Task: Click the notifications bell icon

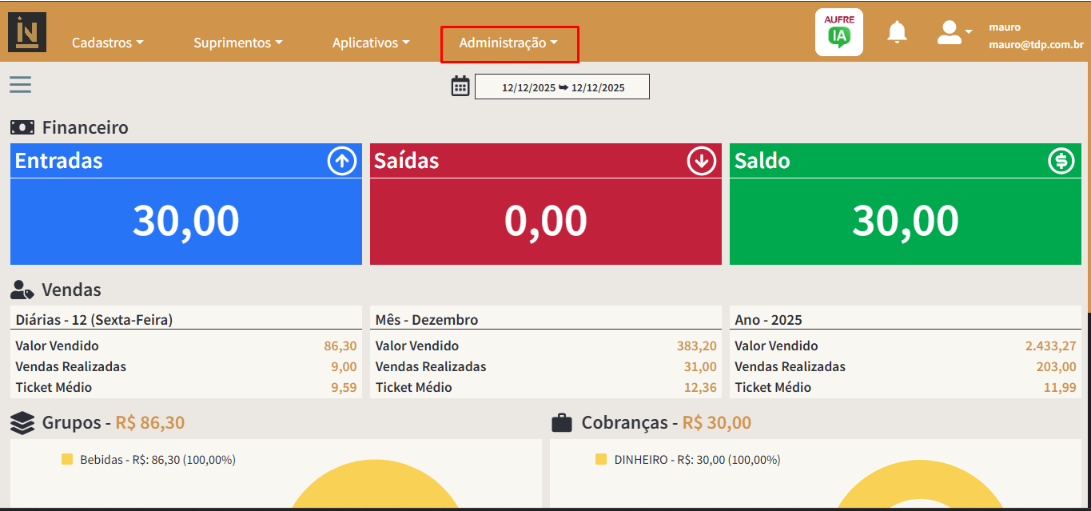Action: [897, 33]
